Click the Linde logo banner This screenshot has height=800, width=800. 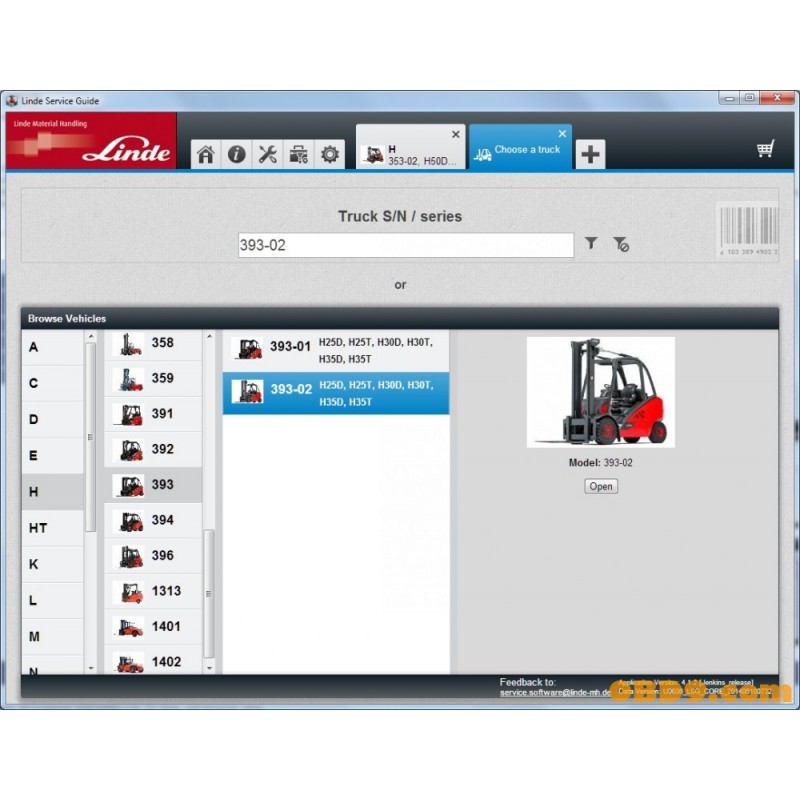tap(91, 141)
